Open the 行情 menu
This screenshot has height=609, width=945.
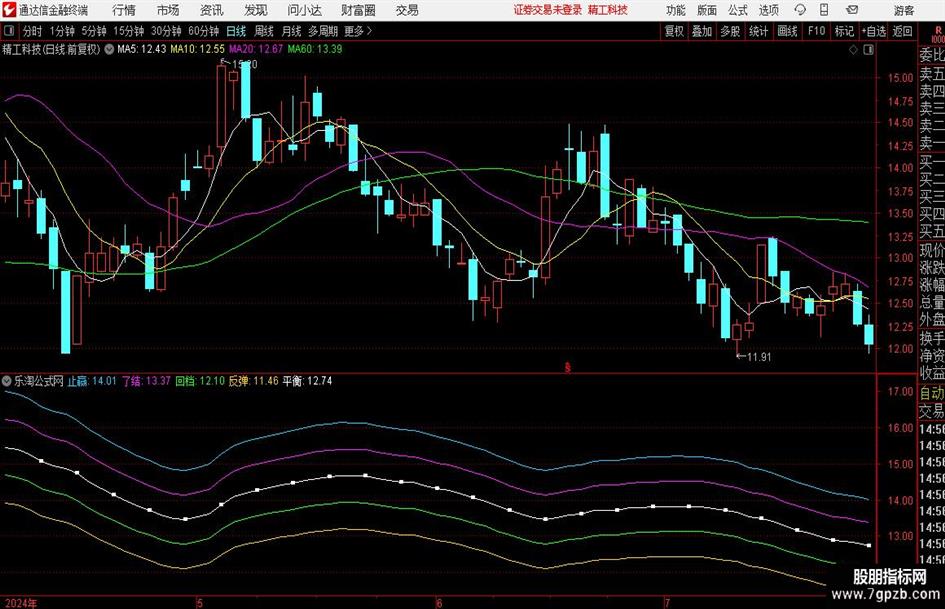(124, 10)
